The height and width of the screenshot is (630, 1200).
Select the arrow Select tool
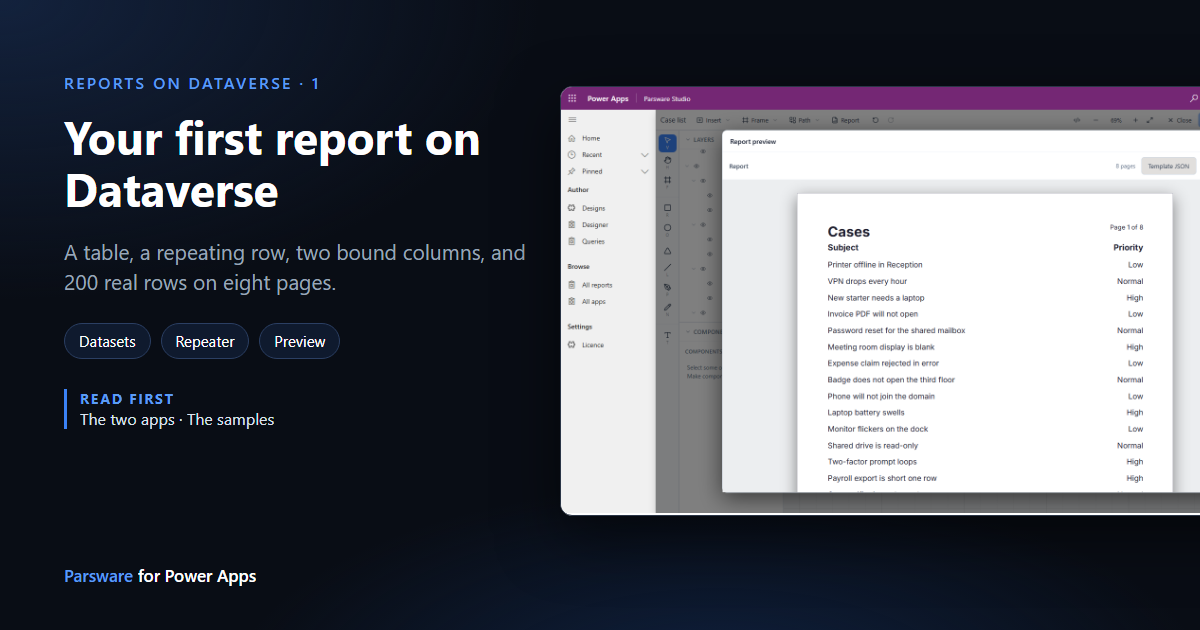[x=668, y=143]
